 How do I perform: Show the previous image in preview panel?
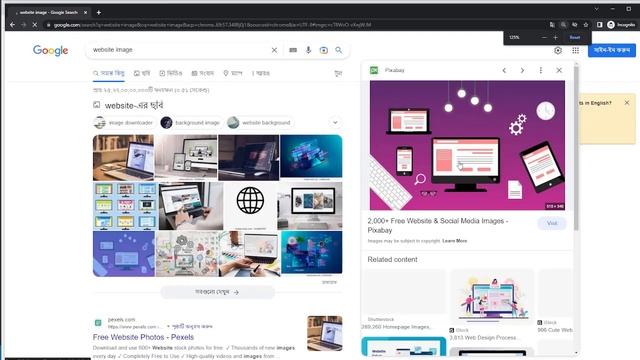(504, 71)
